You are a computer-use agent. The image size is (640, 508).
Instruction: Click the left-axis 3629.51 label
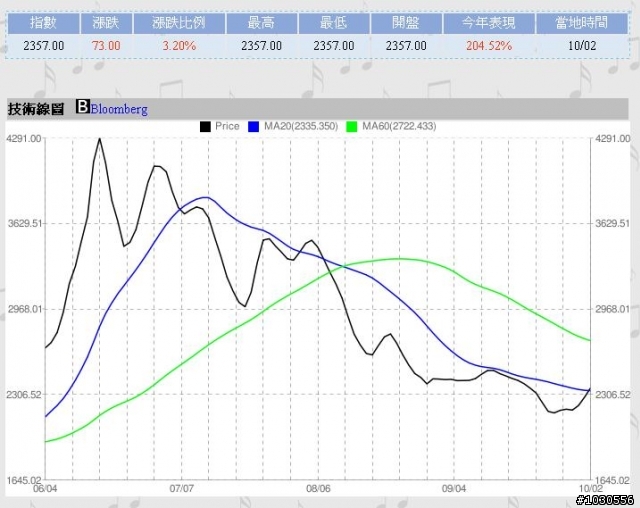point(24,224)
